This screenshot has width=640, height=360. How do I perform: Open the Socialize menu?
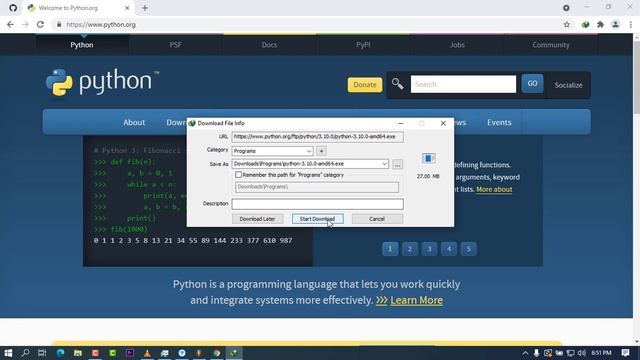point(568,85)
